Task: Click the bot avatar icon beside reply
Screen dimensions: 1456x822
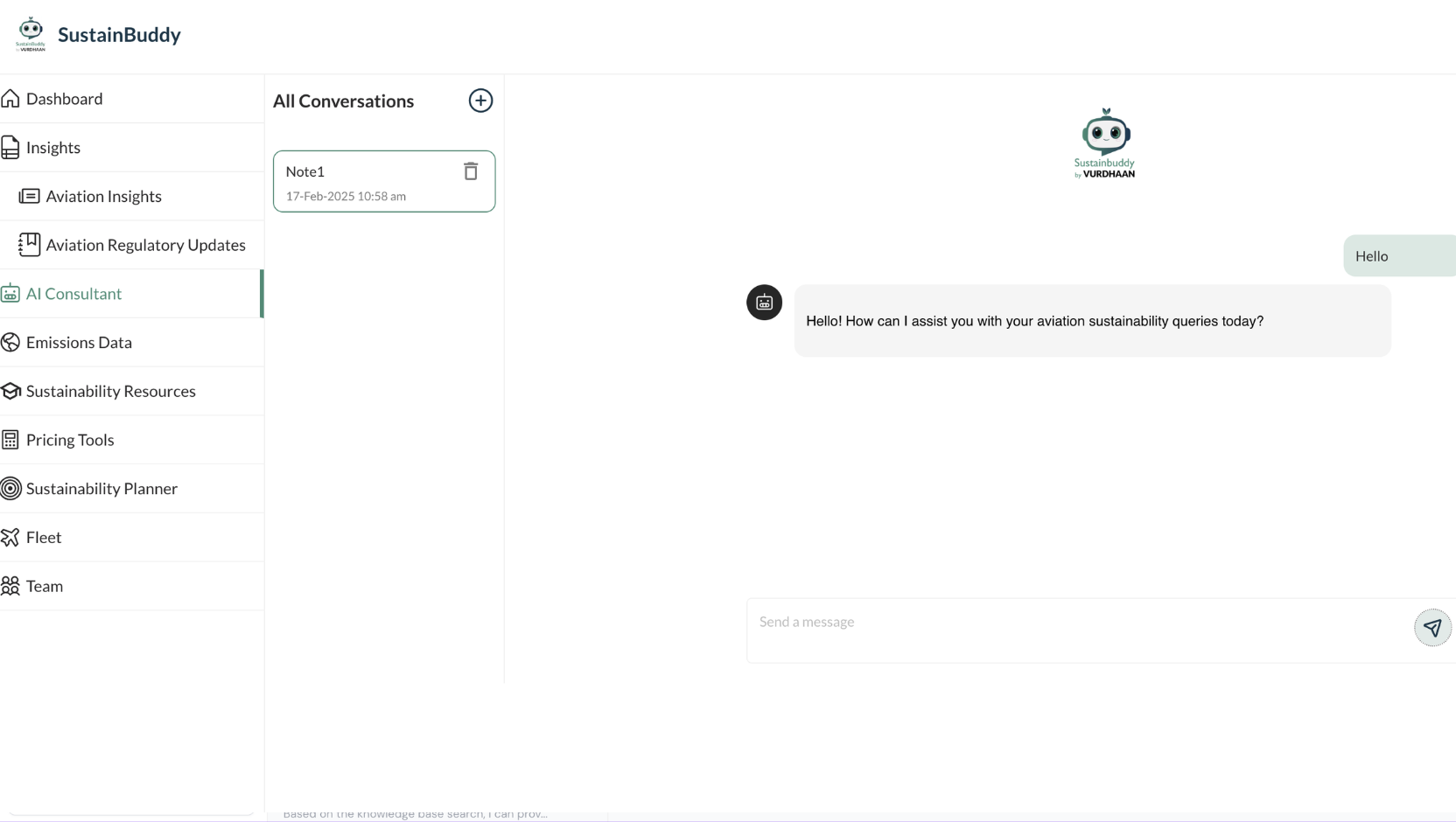Action: [764, 303]
